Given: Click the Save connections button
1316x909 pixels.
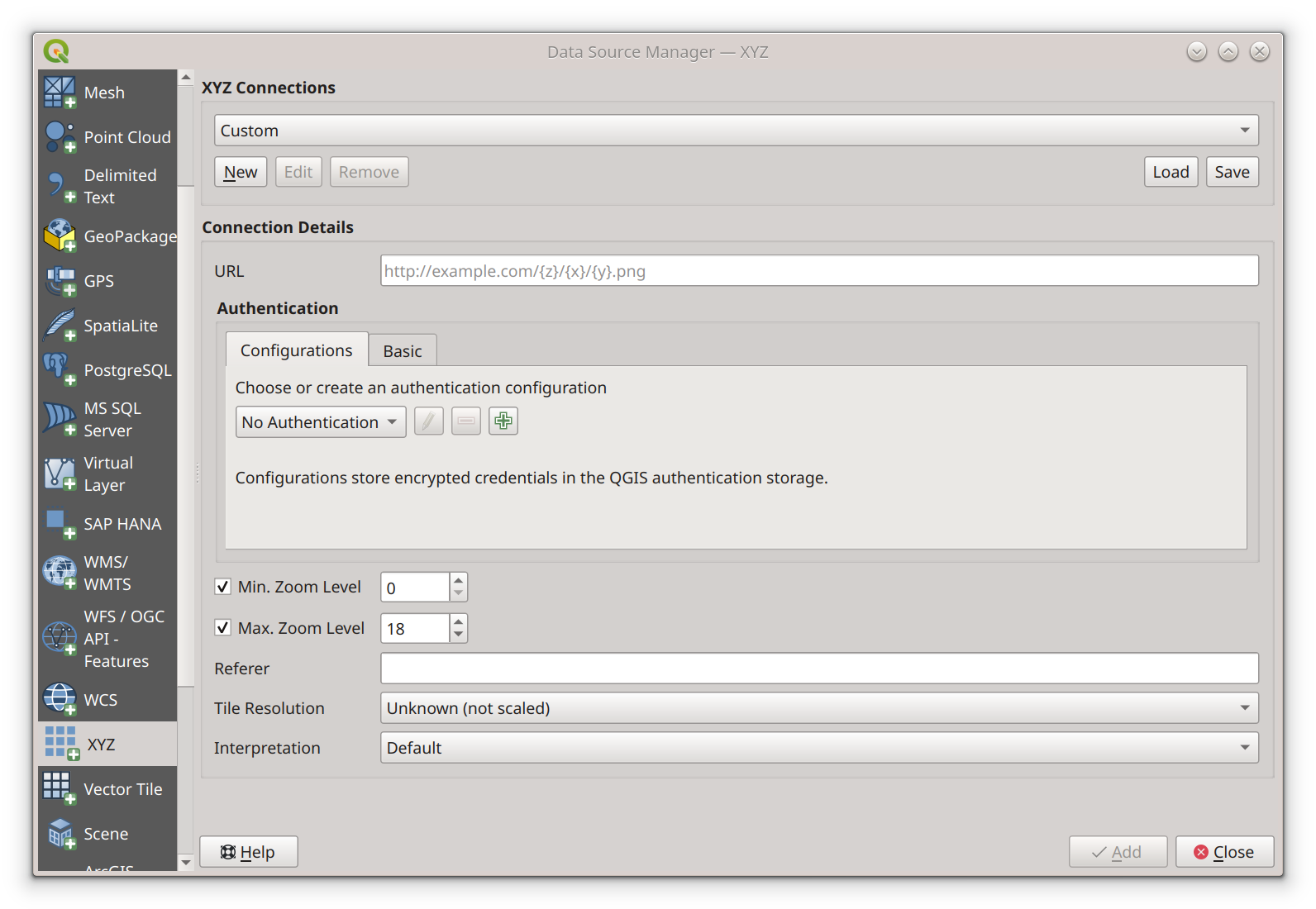Looking at the screenshot, I should click(1233, 172).
